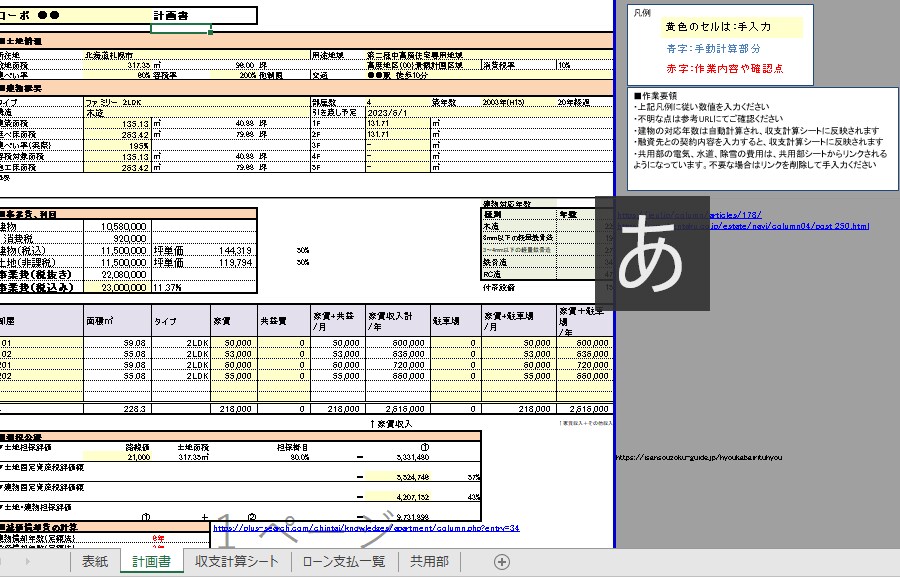
Task: Select 11,500,000 in the 土地(非課税) row
Action: (x=118, y=263)
